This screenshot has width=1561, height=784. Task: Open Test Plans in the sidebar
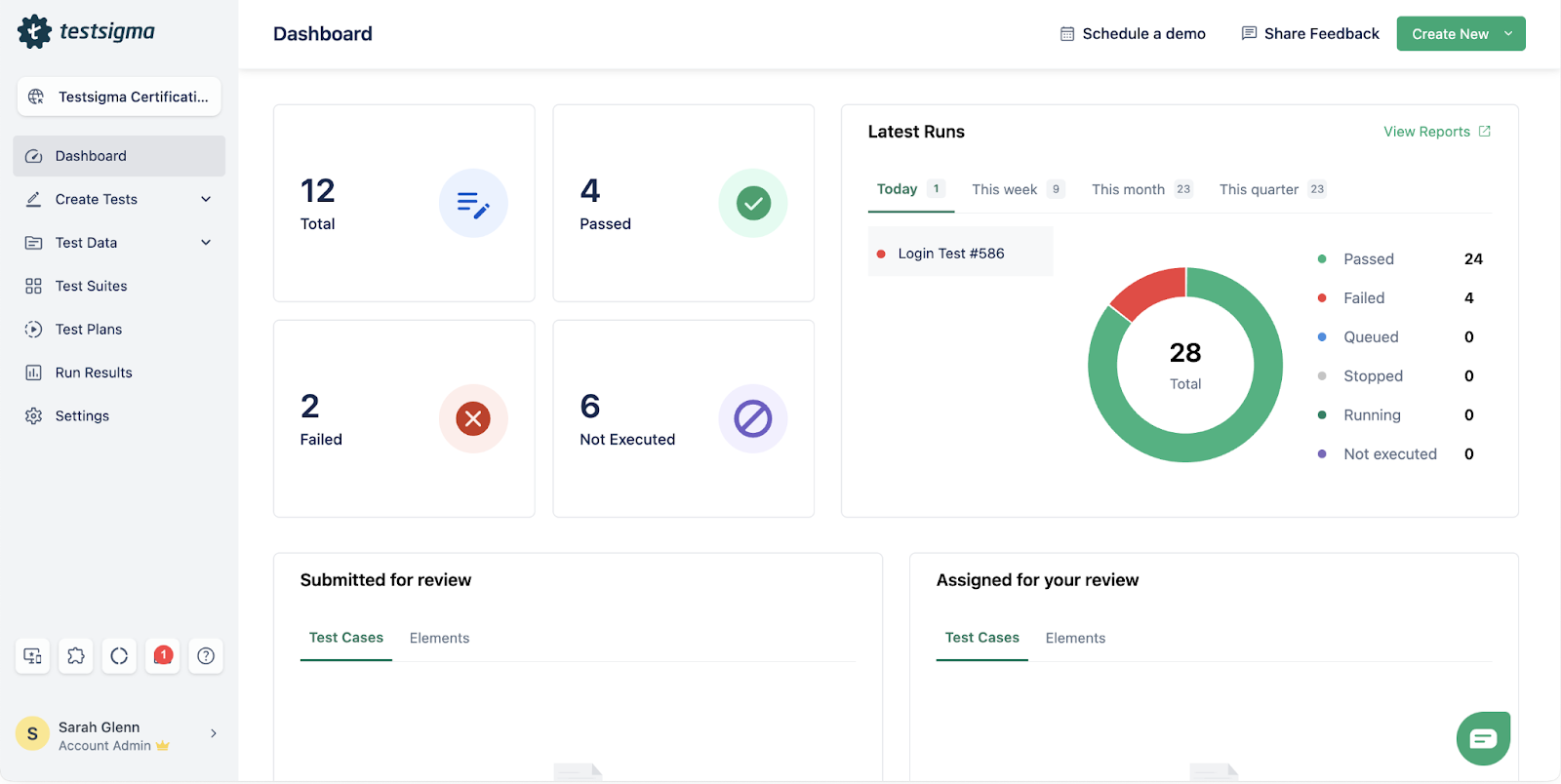119,330
